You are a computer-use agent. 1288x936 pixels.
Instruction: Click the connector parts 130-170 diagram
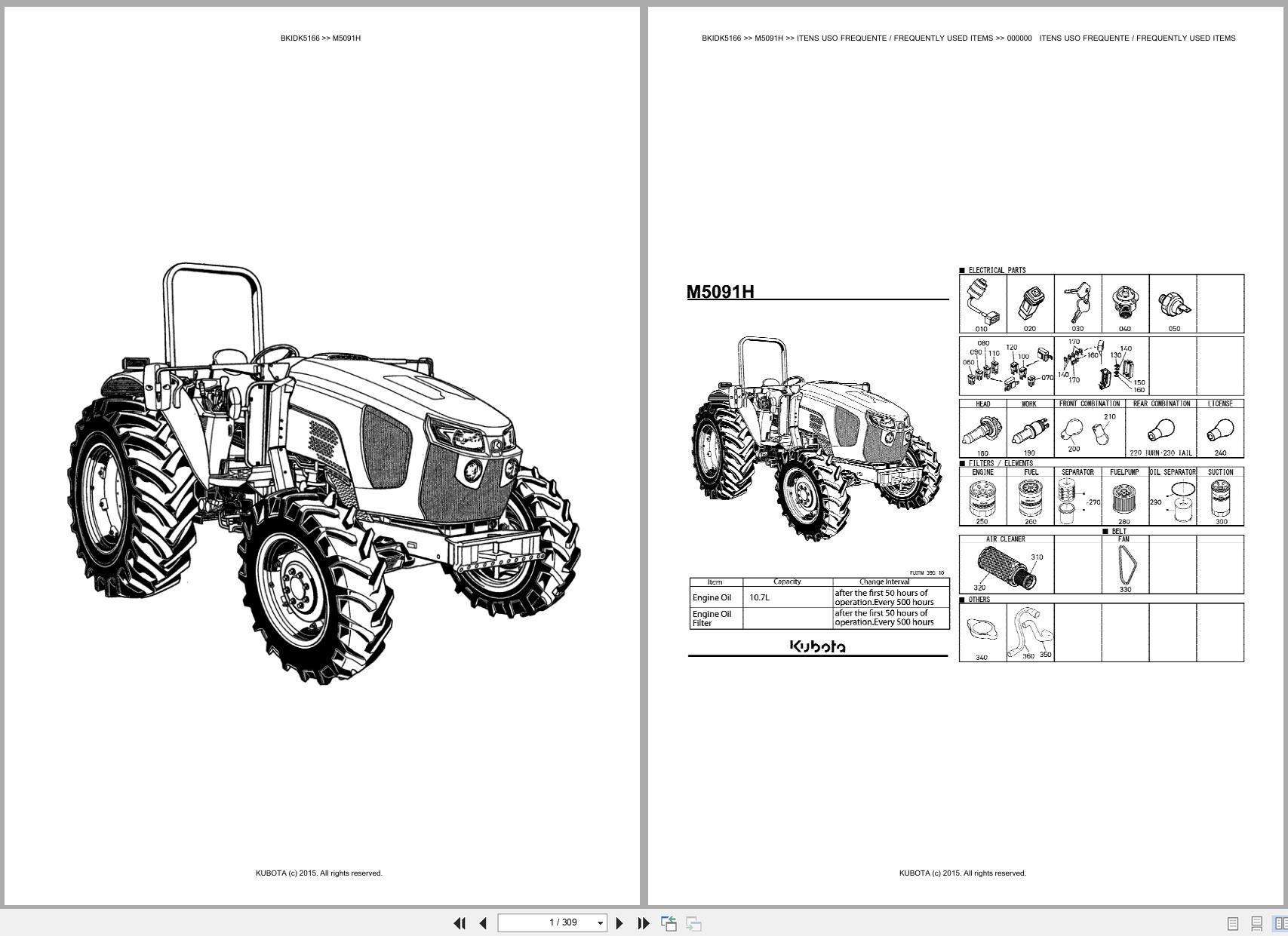(x=1102, y=366)
